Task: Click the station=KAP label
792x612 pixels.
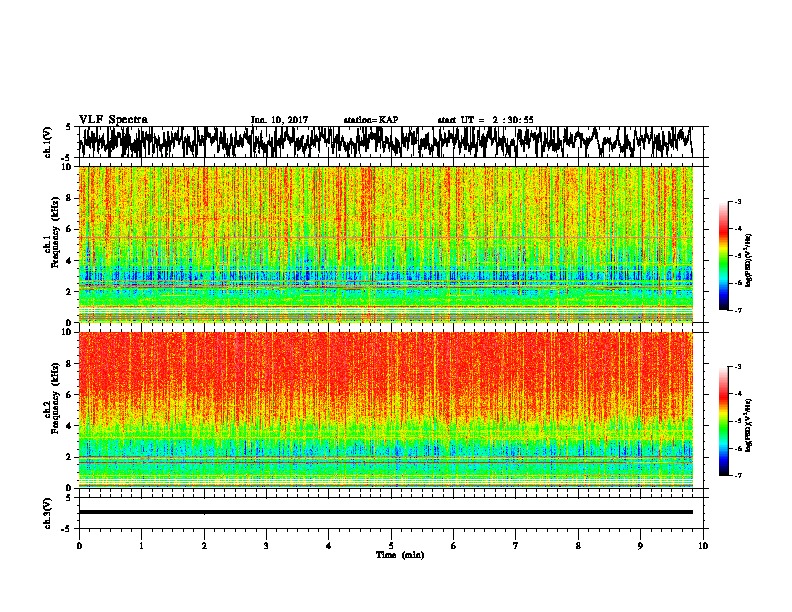Action: (371, 120)
